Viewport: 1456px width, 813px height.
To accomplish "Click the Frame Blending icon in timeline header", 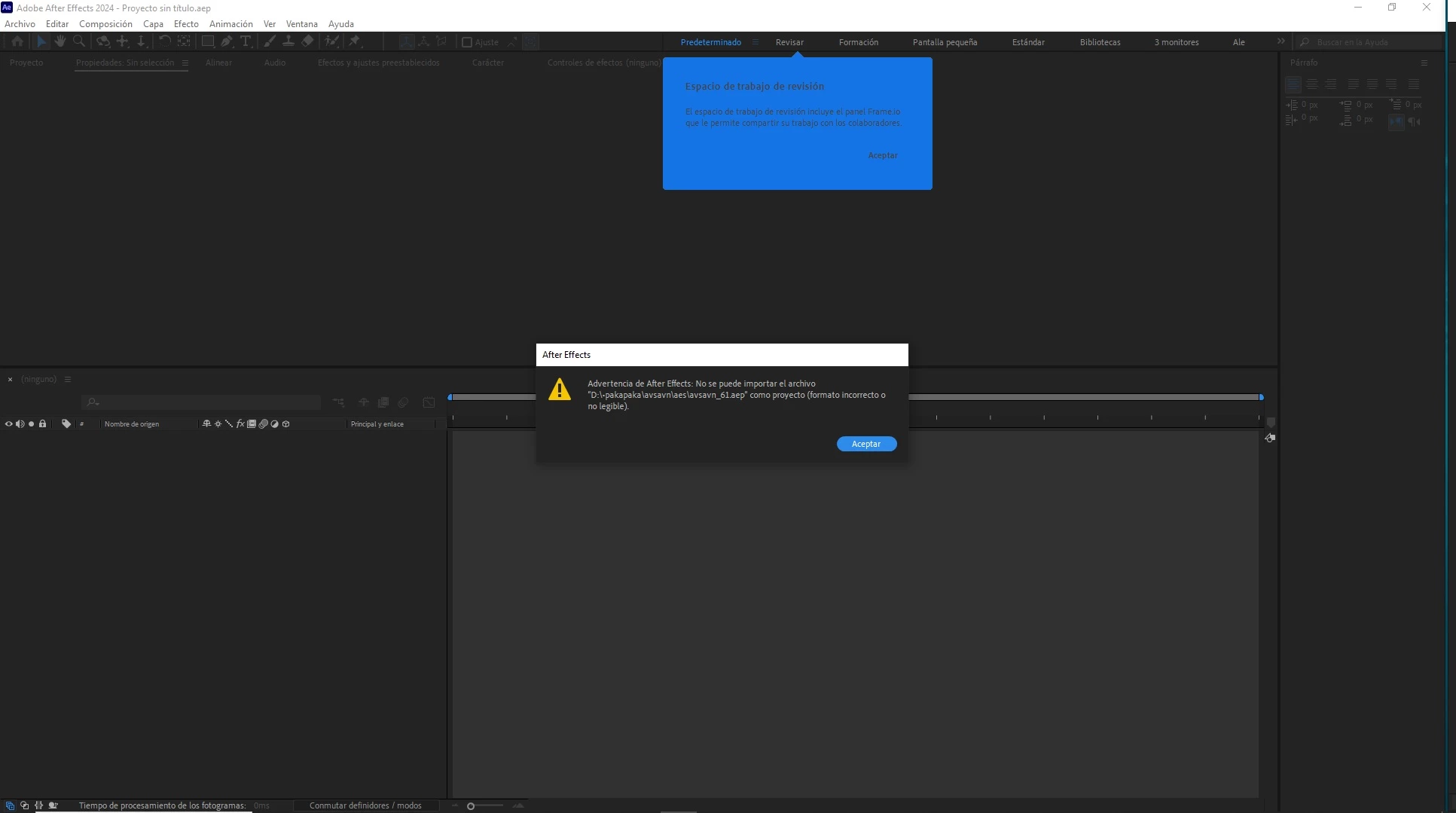I will (383, 402).
